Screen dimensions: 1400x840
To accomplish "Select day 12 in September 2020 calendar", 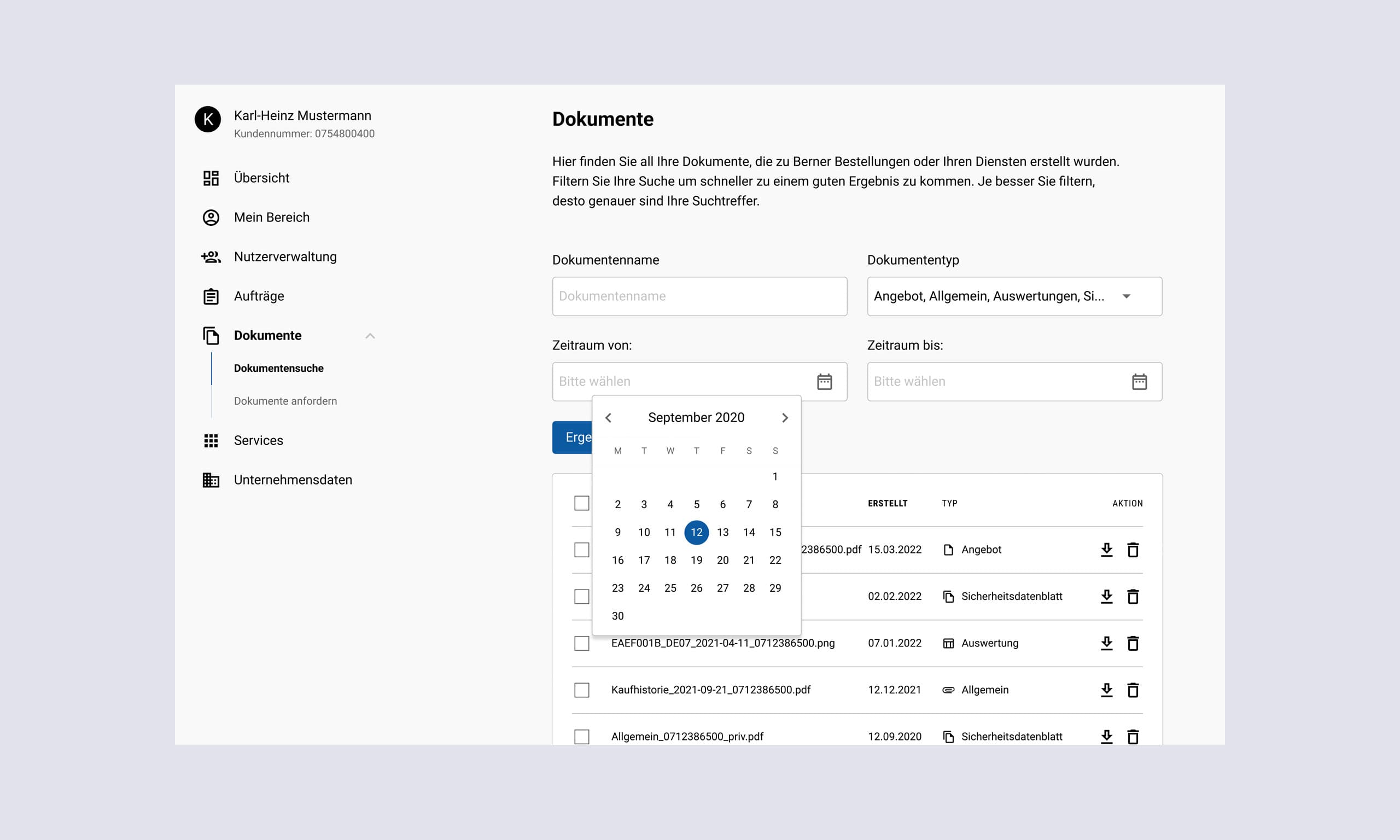I will (696, 532).
